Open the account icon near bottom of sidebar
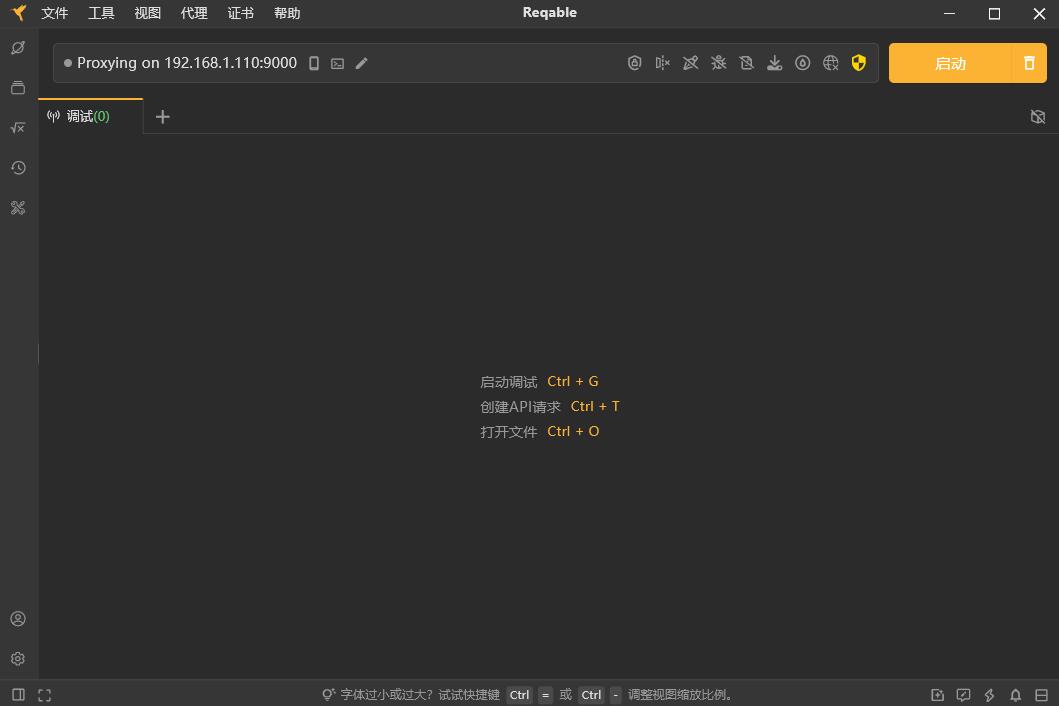The image size is (1059, 706). click(x=18, y=618)
